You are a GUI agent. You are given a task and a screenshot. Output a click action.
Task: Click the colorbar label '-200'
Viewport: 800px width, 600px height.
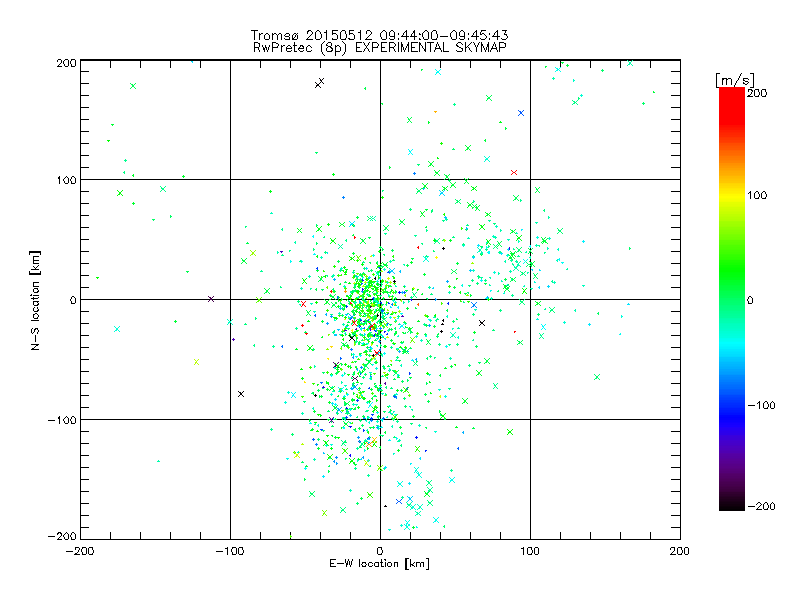click(x=761, y=507)
